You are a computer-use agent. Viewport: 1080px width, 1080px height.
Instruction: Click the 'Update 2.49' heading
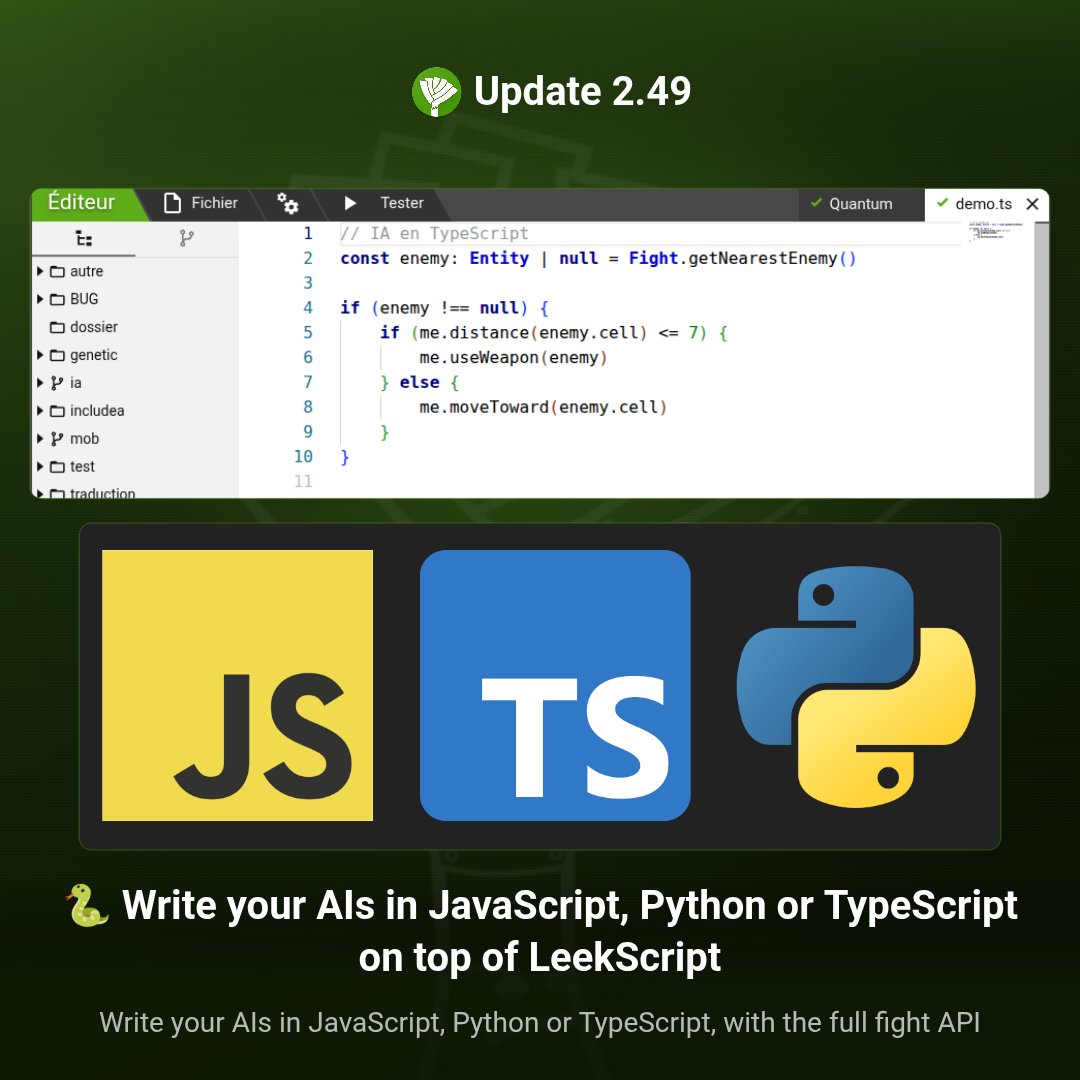583,91
